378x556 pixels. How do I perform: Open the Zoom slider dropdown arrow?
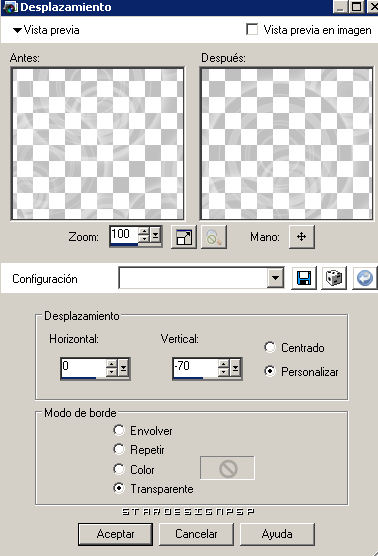click(x=155, y=235)
